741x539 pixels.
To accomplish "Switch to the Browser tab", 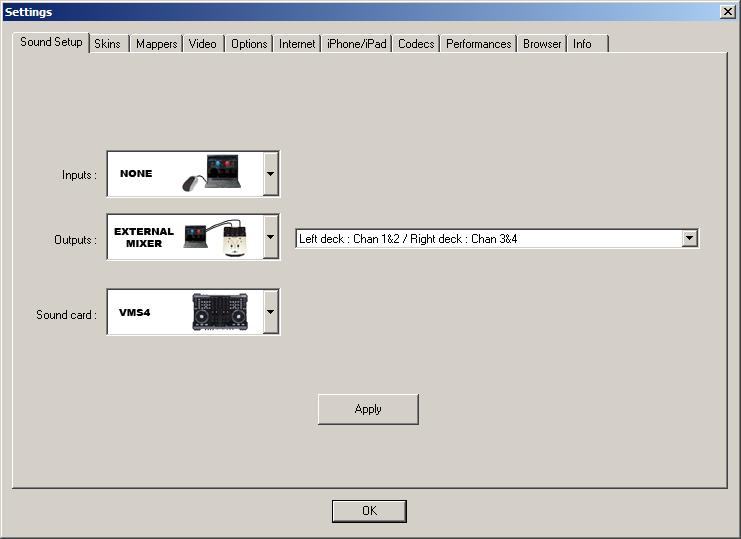I will pos(542,44).
